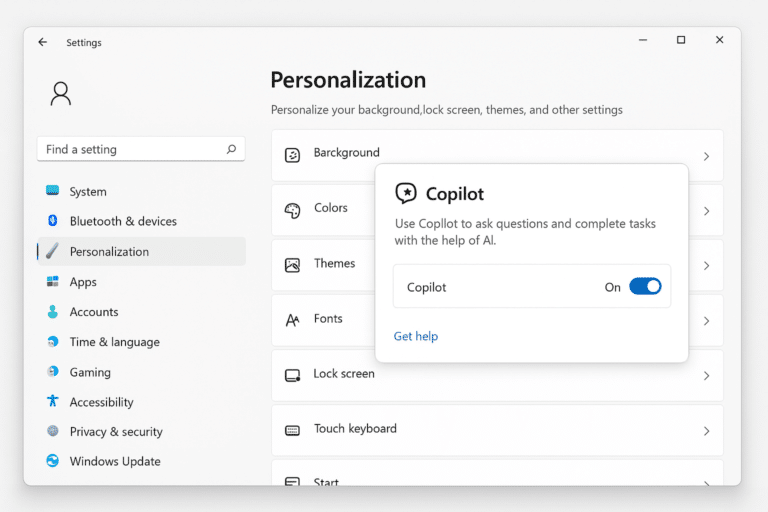This screenshot has height=512, width=768.
Task: Click the search magnifier icon
Action: coord(231,149)
